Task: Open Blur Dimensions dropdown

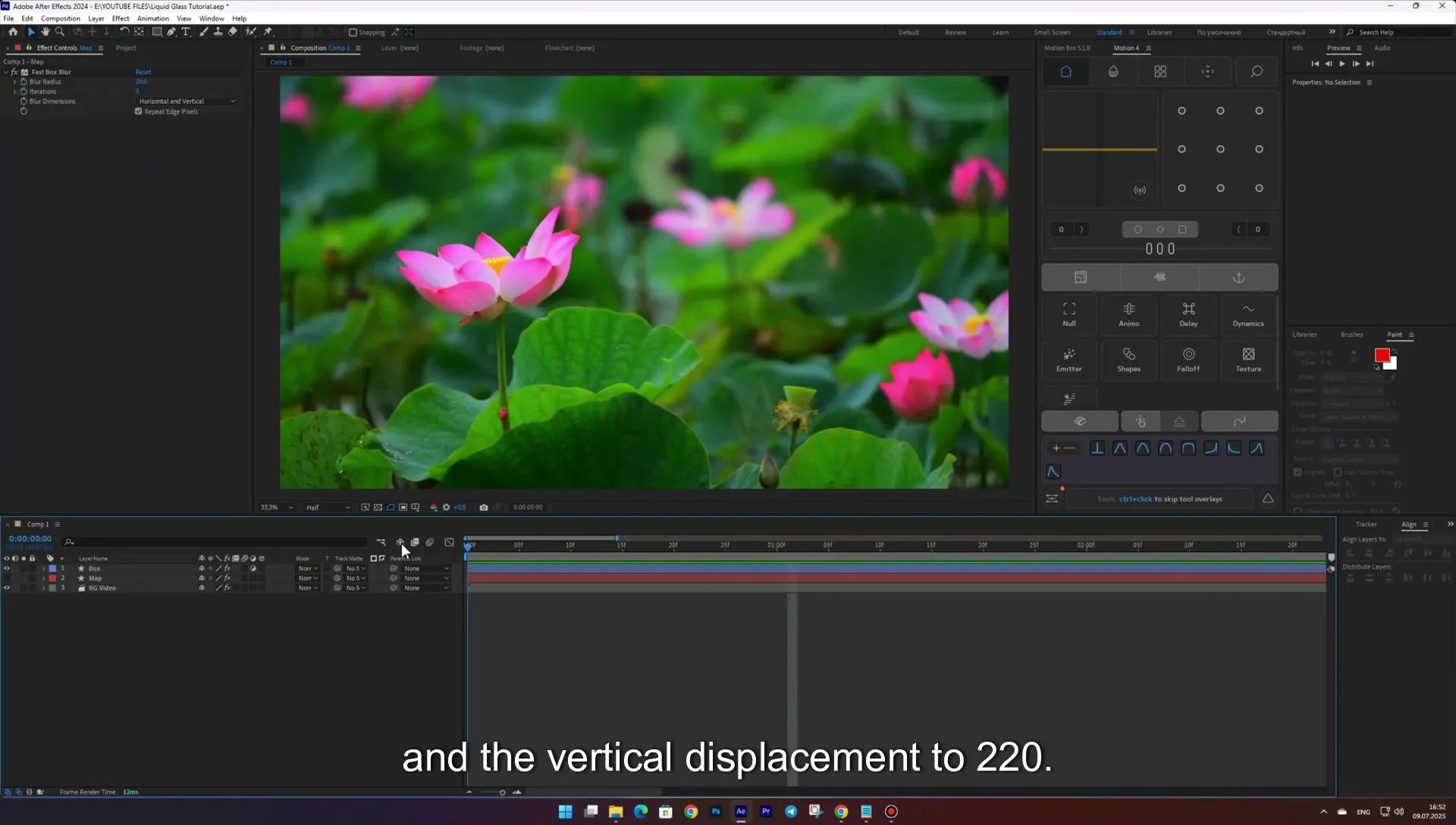Action: (x=187, y=102)
